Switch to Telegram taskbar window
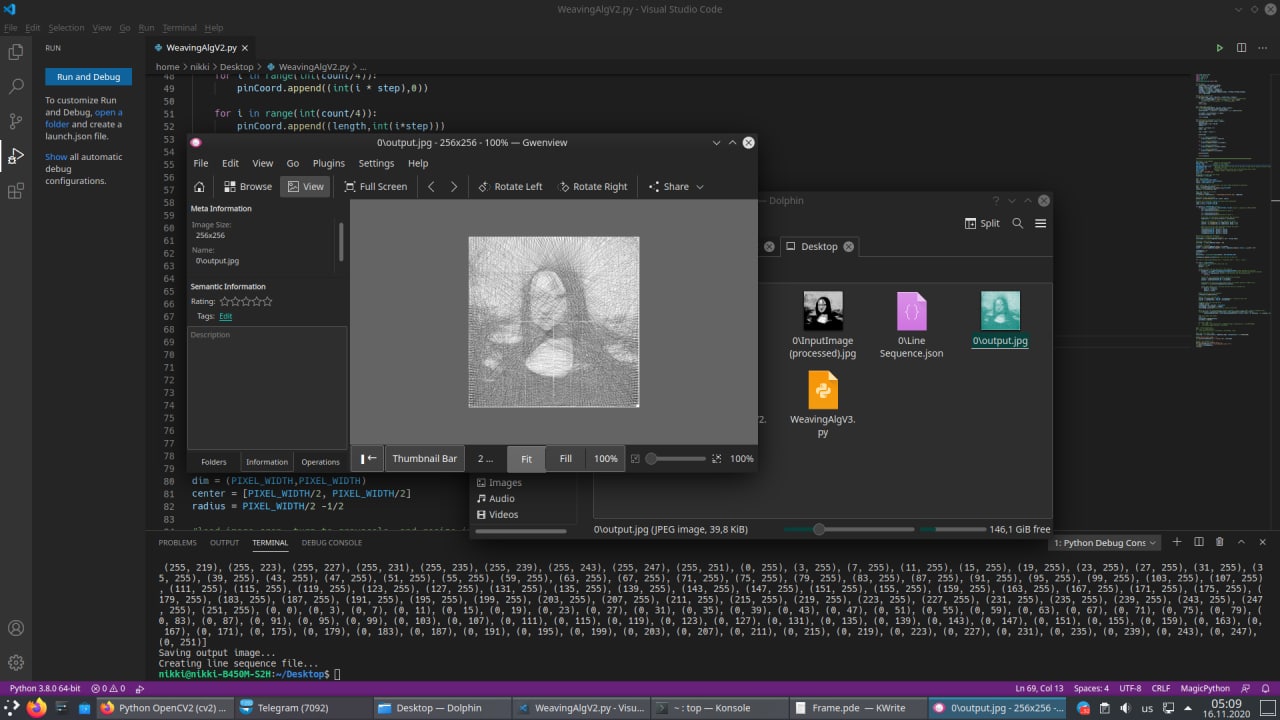 click(303, 708)
